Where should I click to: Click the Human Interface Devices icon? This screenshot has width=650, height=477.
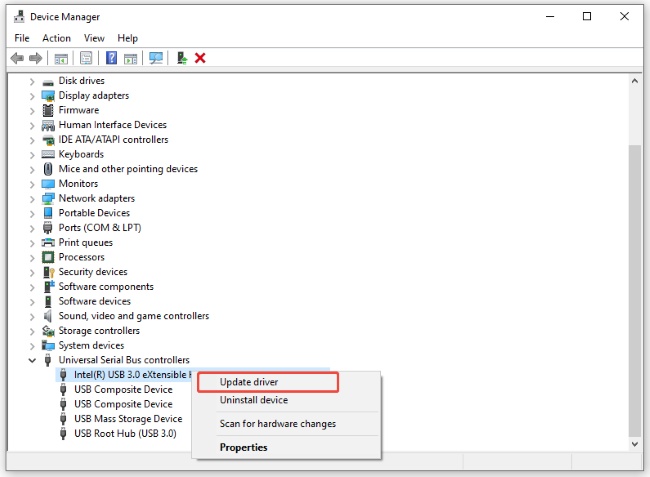coord(48,125)
